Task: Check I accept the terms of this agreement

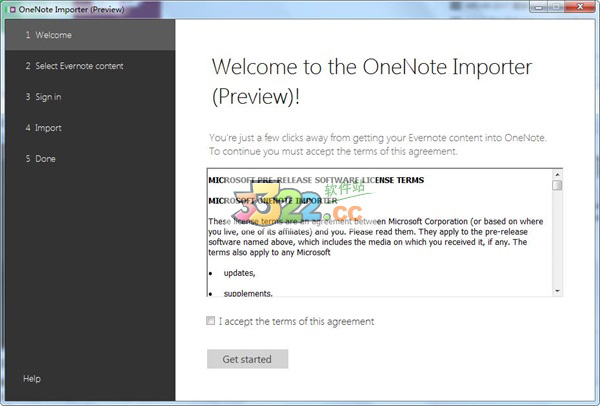Action: click(x=210, y=321)
